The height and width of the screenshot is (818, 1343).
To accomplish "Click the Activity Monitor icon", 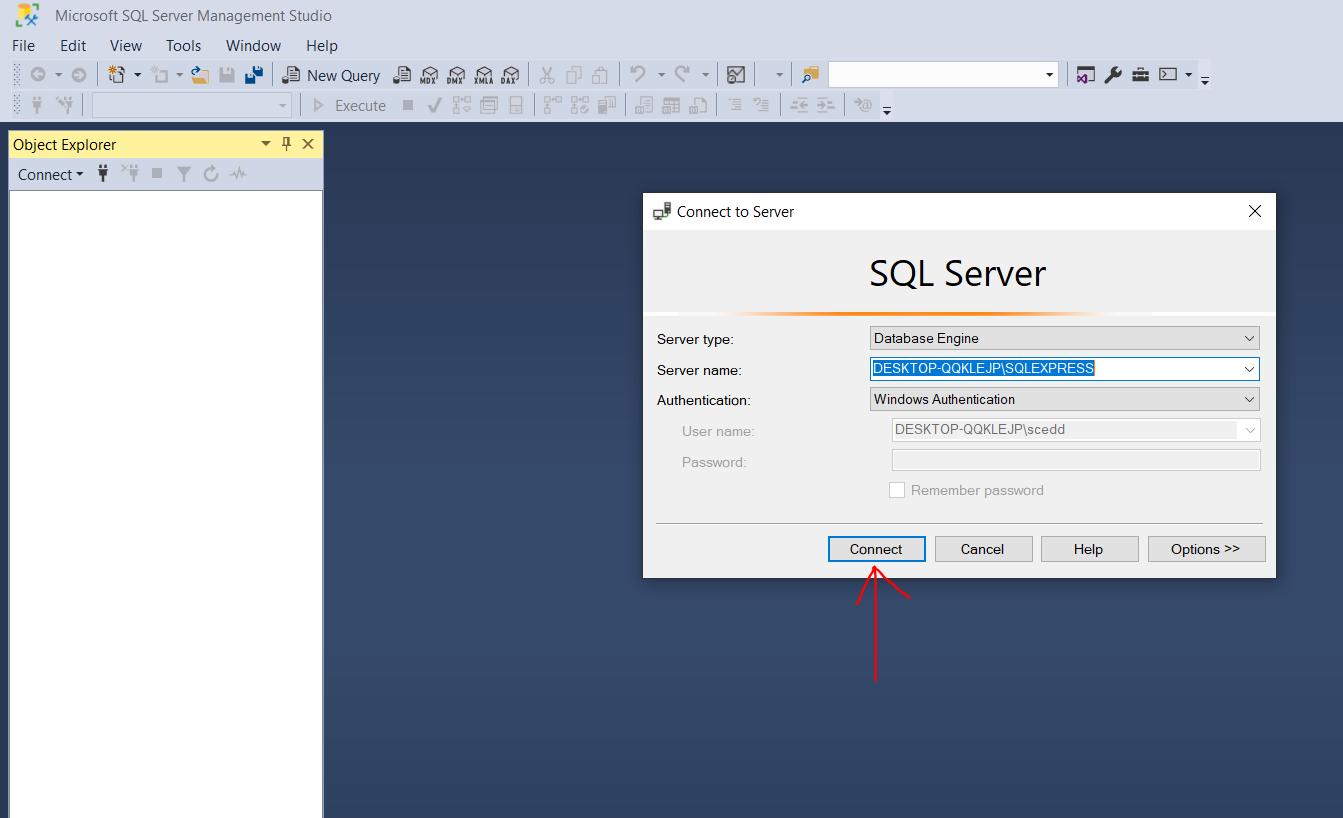I will (736, 75).
